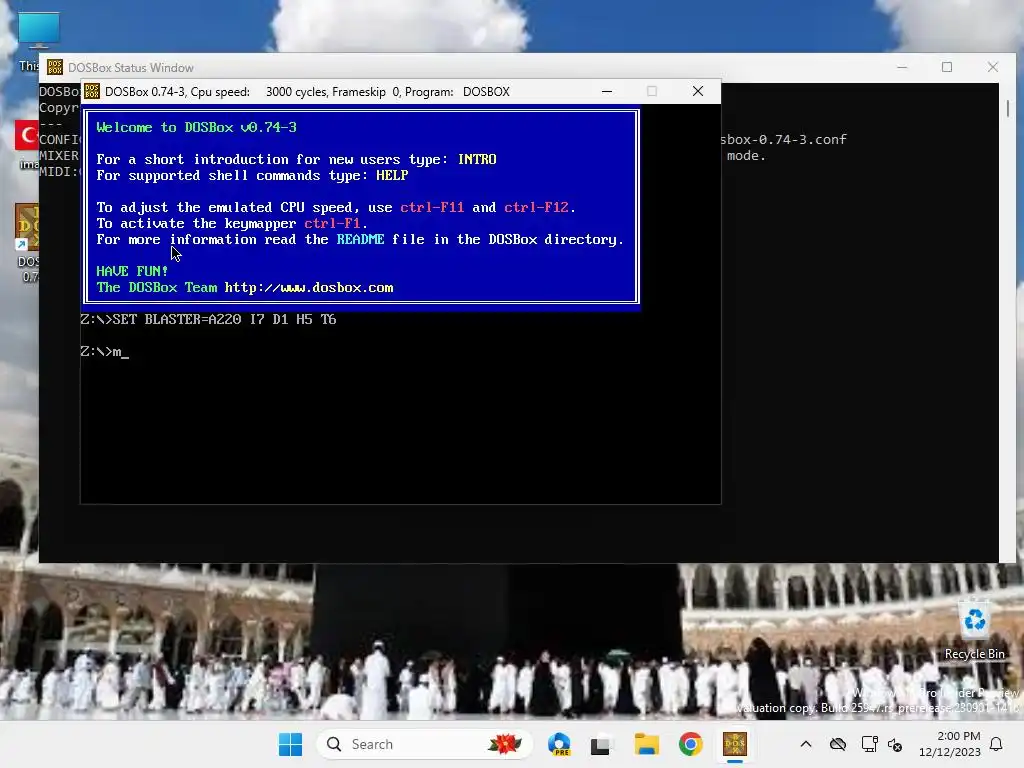Image resolution: width=1024 pixels, height=768 pixels.
Task: Open the clock showing 2:00 PM
Action: tap(950, 744)
